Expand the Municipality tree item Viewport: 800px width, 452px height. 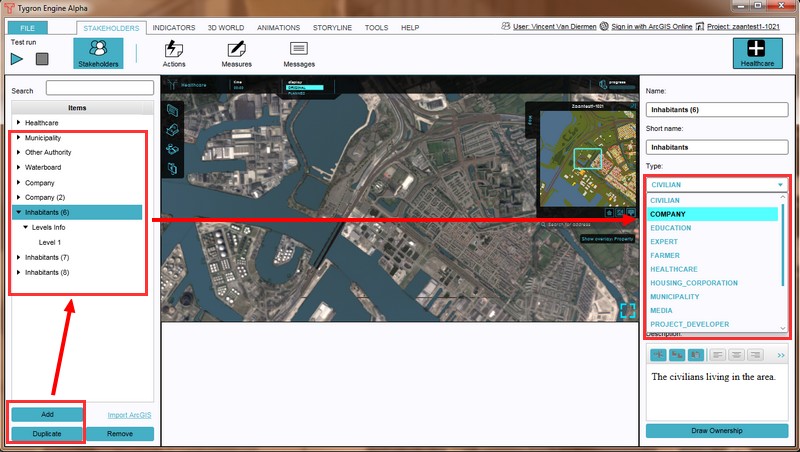click(x=19, y=137)
